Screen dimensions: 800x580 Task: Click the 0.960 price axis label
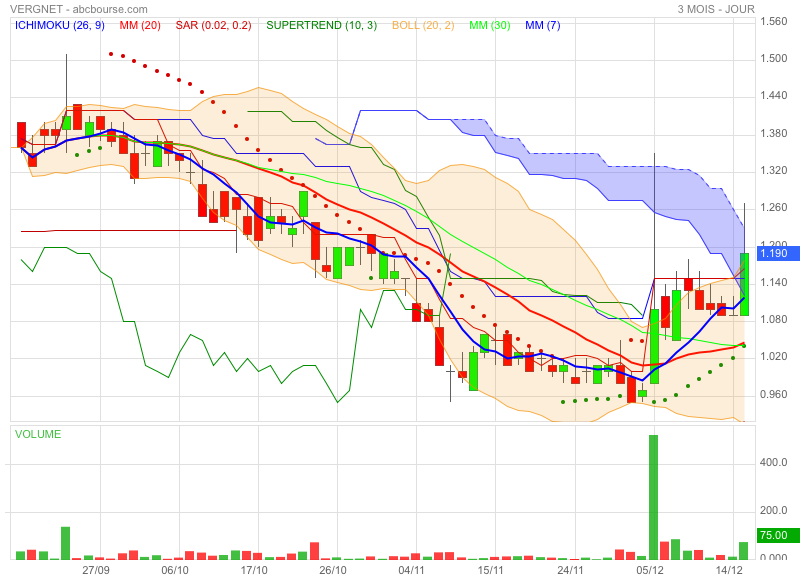(x=773, y=394)
